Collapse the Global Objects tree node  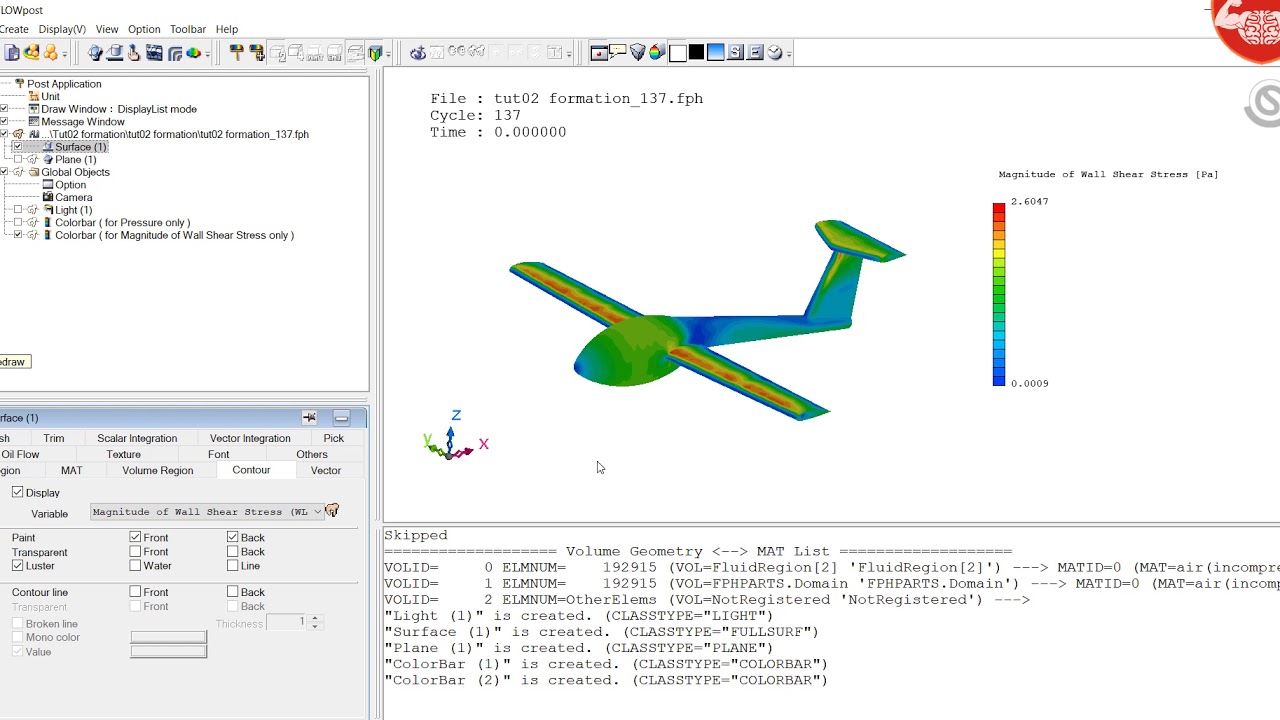[4, 172]
